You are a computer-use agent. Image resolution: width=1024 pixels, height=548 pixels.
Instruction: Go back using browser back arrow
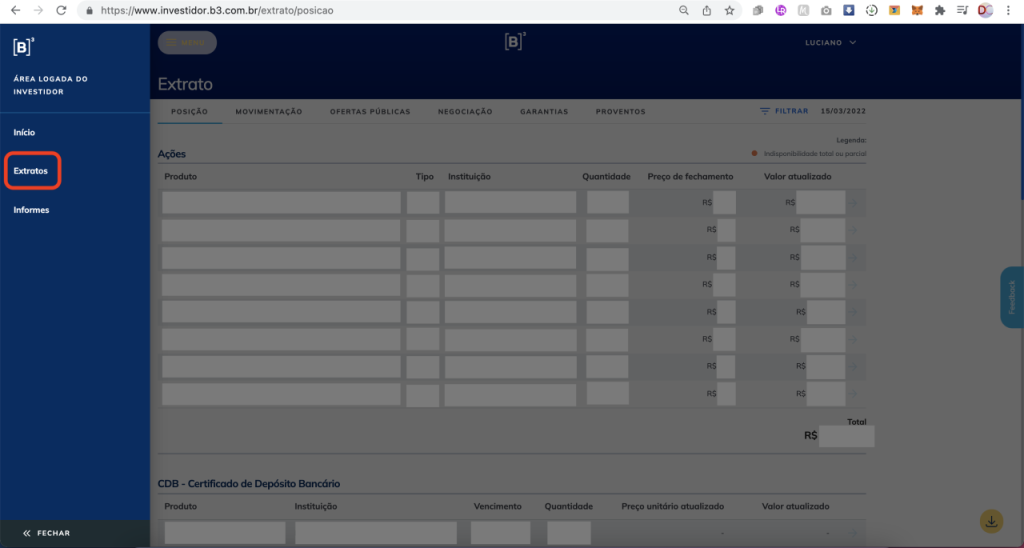[16, 10]
